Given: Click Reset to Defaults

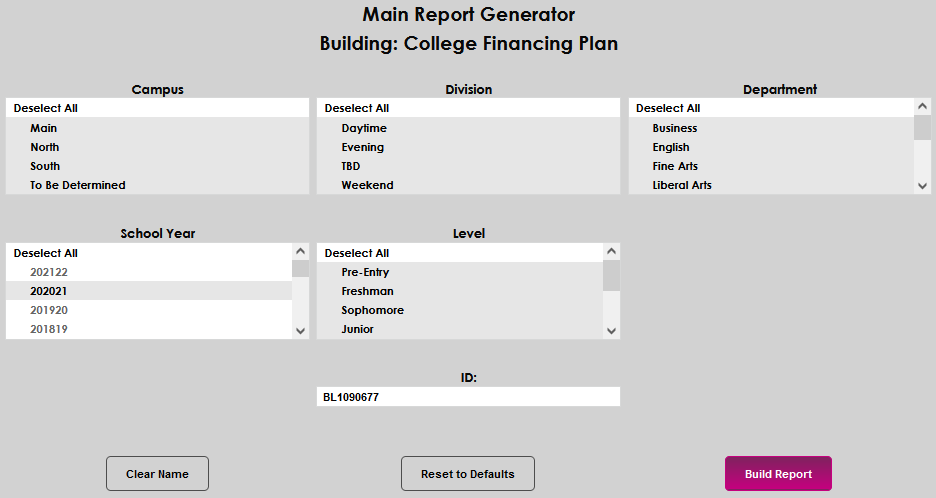Looking at the screenshot, I should tap(468, 474).
